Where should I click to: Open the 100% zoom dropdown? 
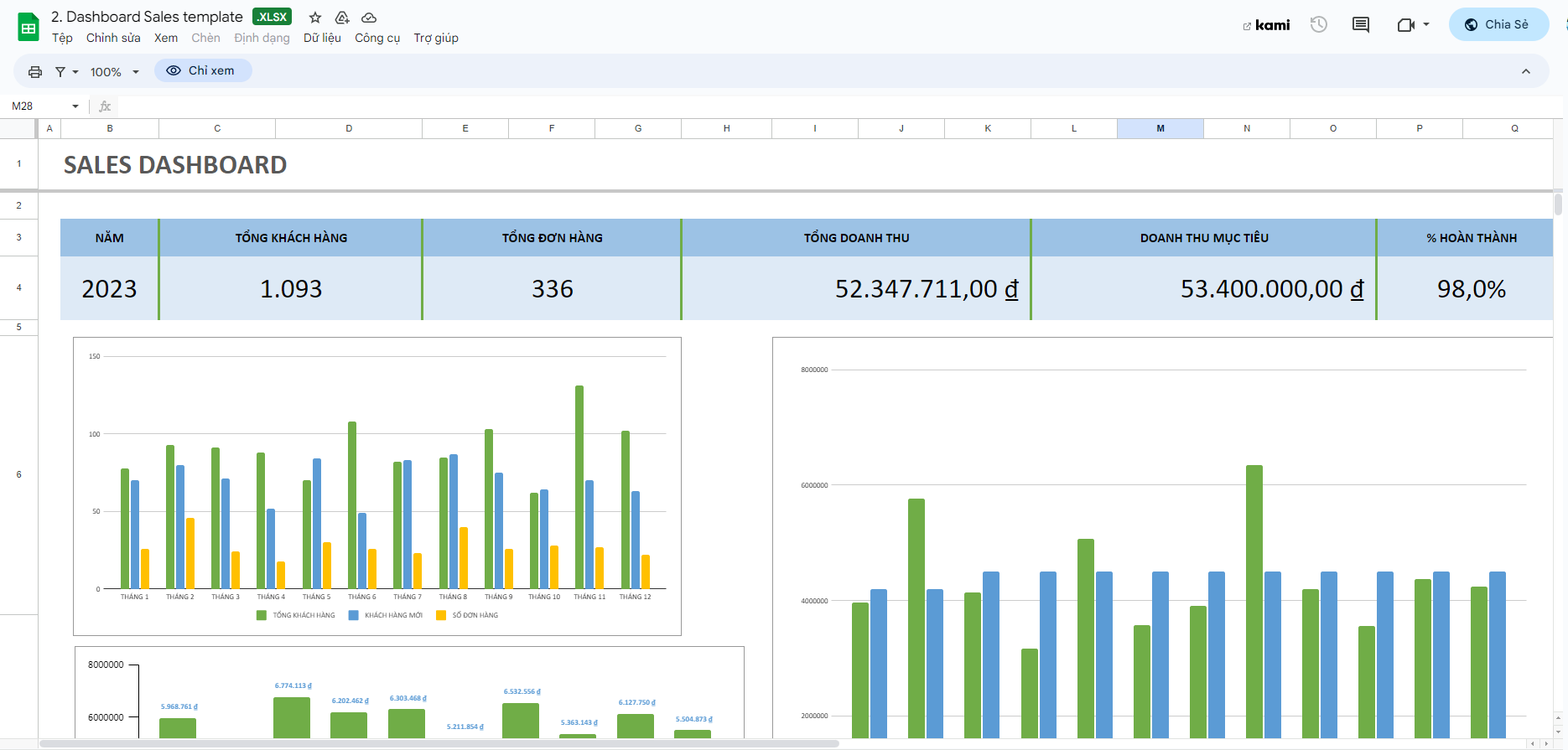[x=115, y=72]
